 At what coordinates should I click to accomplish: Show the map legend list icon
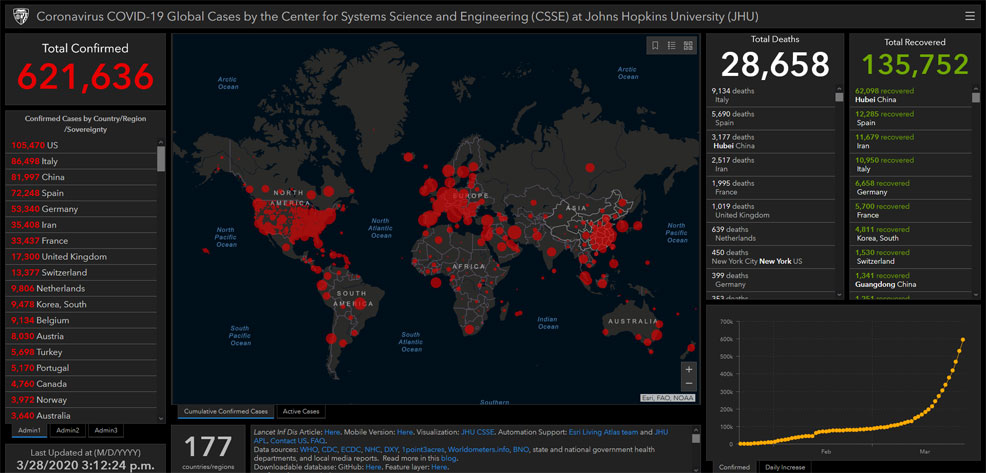click(x=672, y=45)
